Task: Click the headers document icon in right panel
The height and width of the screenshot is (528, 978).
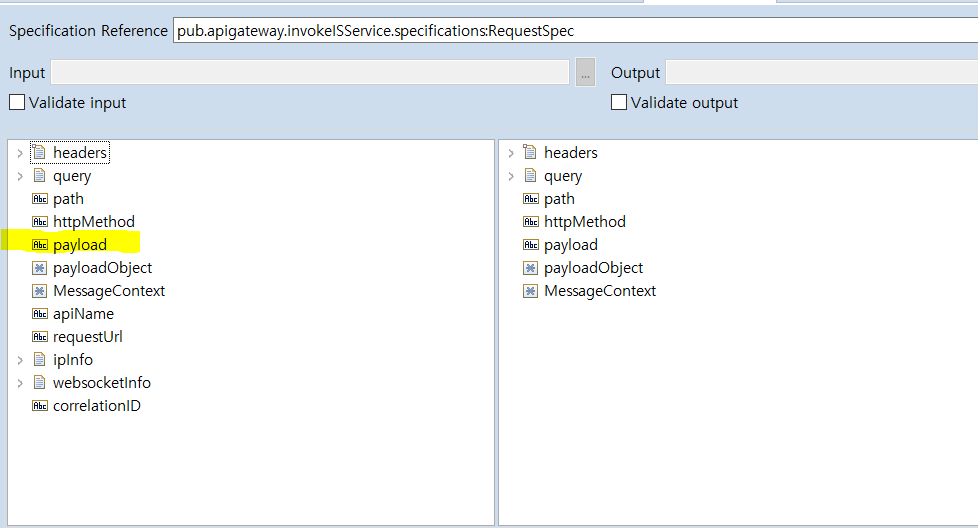Action: tap(531, 153)
